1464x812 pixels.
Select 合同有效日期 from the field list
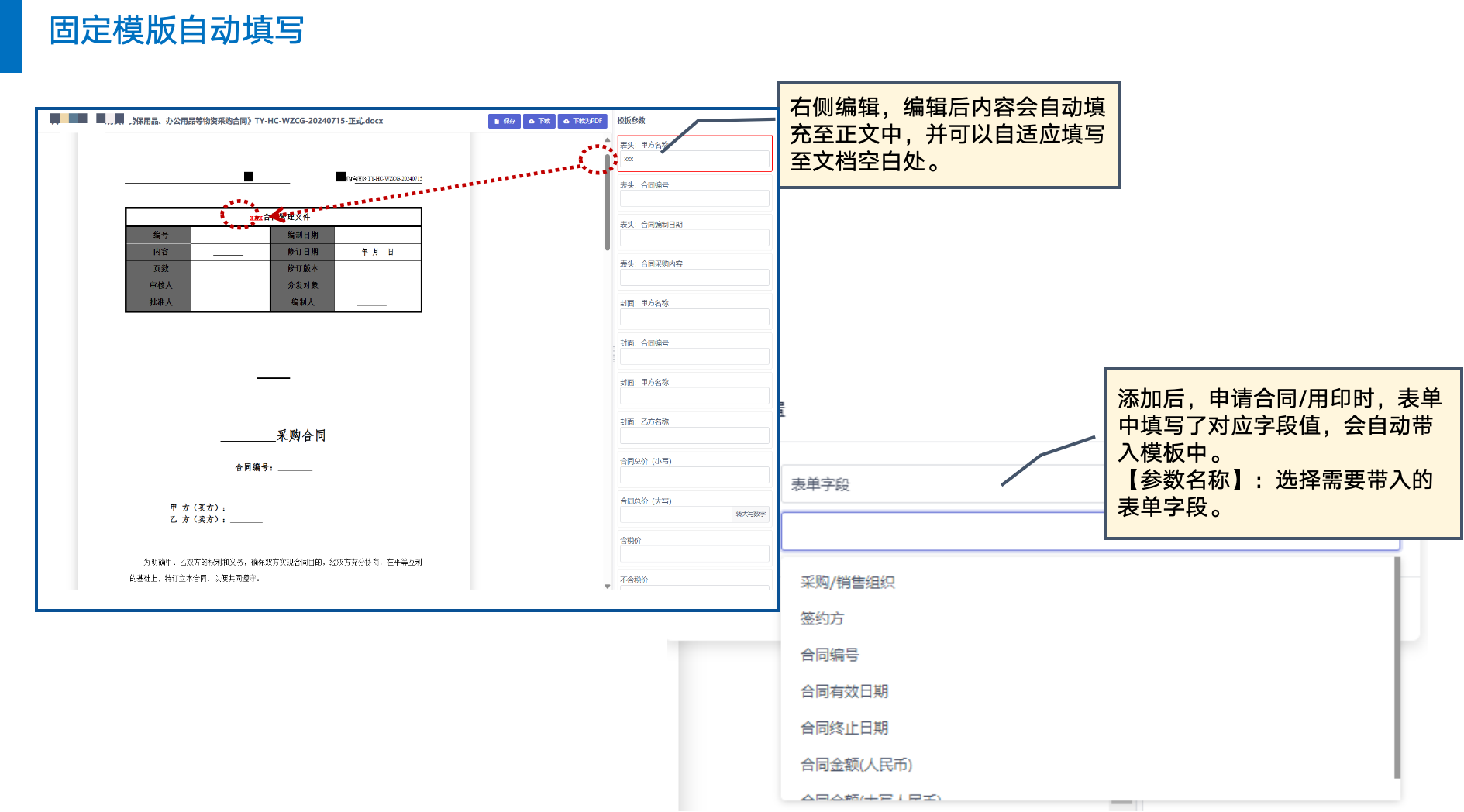pos(844,691)
